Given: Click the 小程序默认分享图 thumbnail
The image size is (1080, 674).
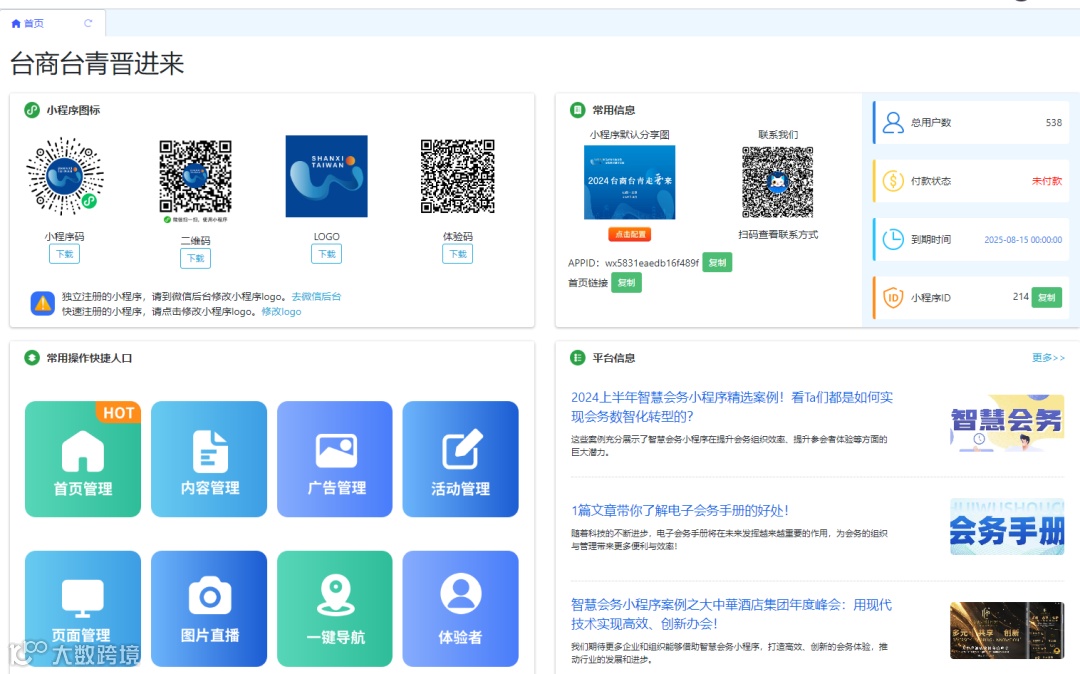Looking at the screenshot, I should (630, 182).
